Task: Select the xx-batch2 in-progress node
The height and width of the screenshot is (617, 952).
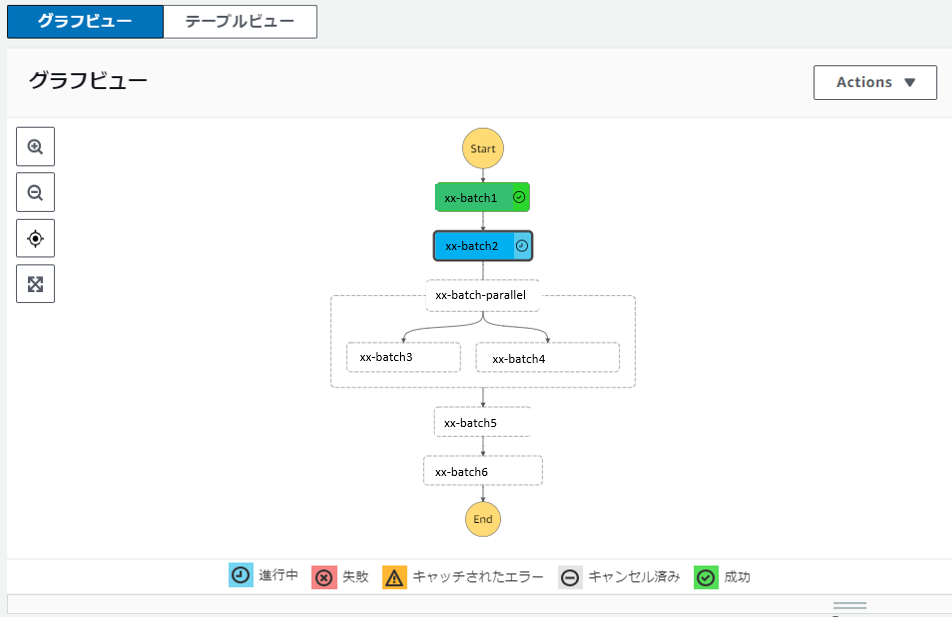Action: click(x=482, y=245)
